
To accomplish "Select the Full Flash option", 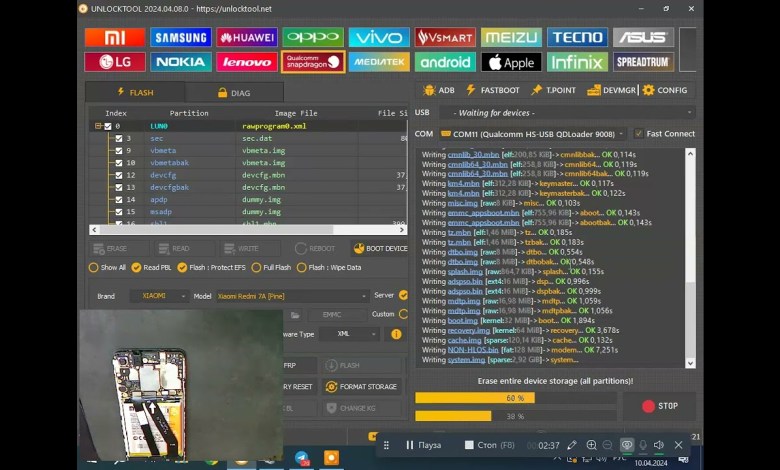I will click(x=272, y=268).
